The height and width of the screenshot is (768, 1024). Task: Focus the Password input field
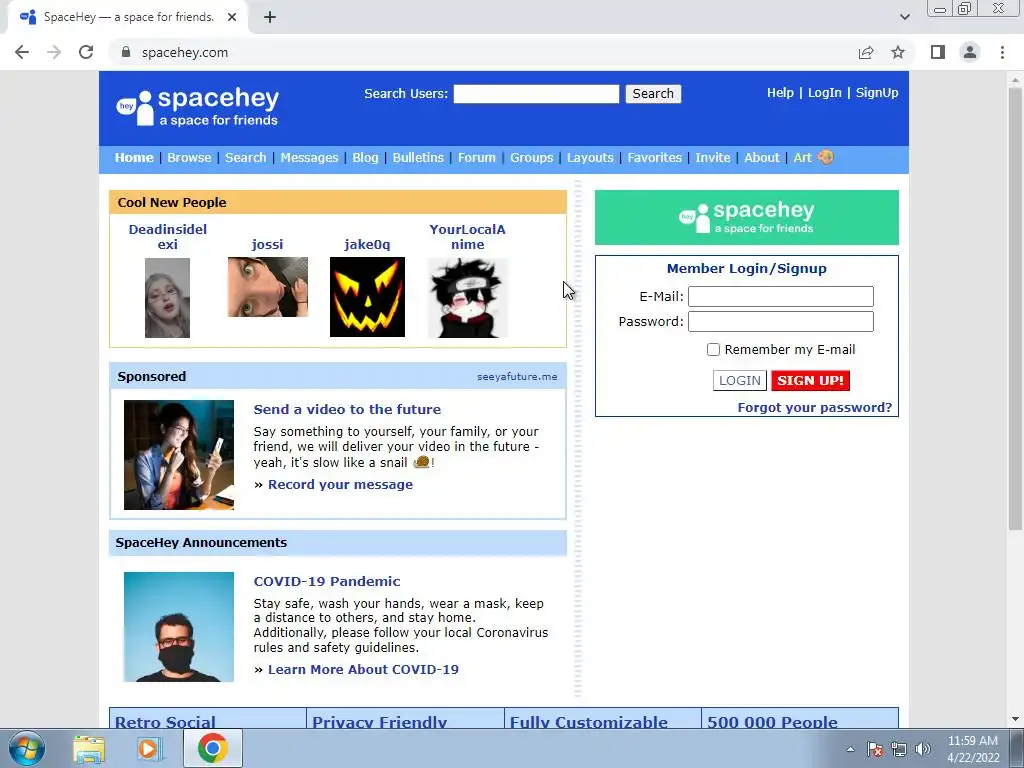(x=780, y=321)
